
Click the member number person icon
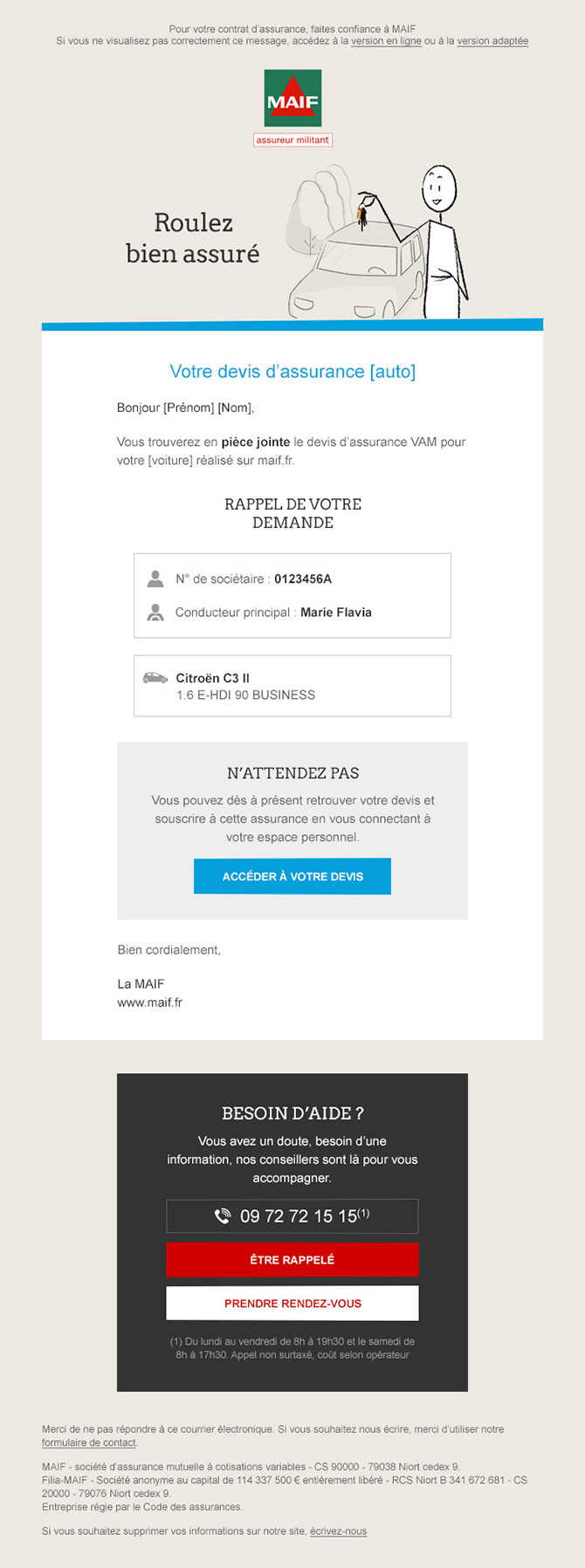click(155, 579)
